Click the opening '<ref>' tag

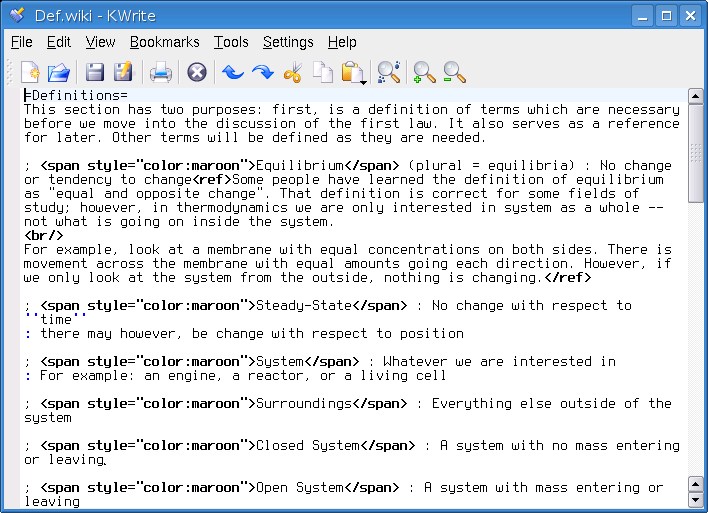(212, 179)
